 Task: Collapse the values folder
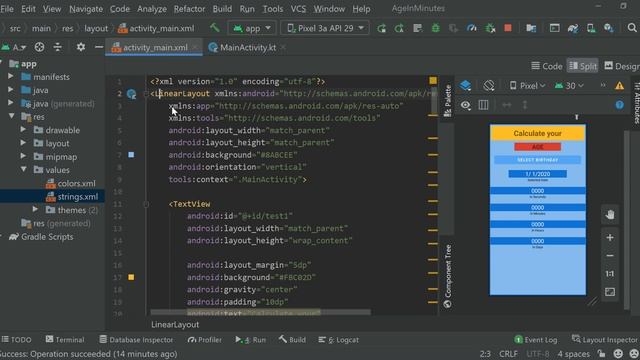coord(23,169)
